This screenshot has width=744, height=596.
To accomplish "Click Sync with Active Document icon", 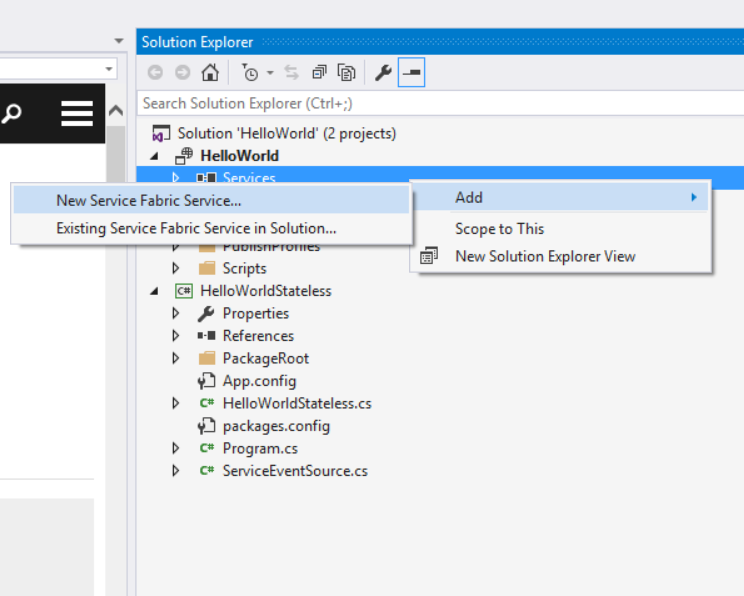I will point(291,73).
